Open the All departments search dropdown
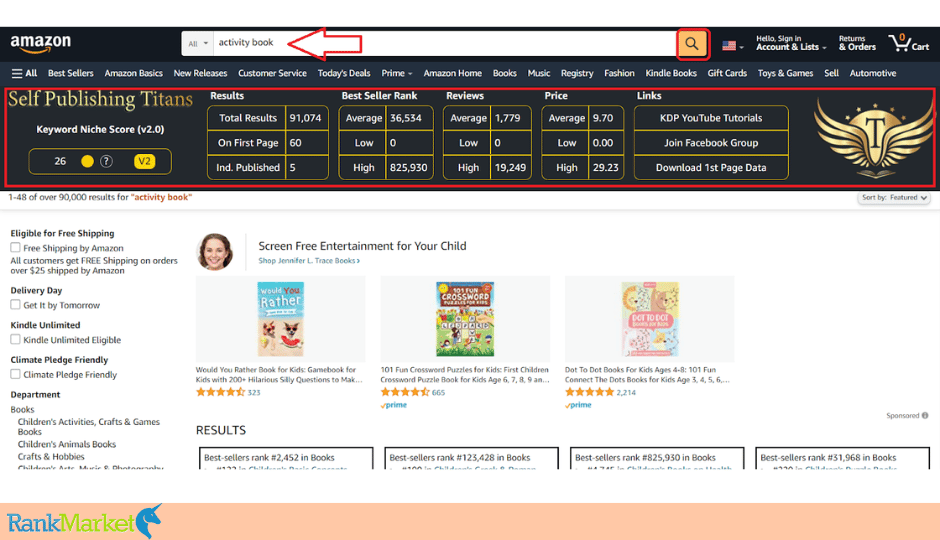This screenshot has height=540, width=940. (198, 43)
